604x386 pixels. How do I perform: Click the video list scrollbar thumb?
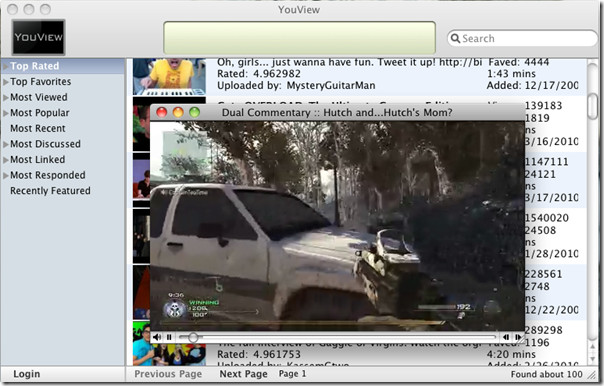pyautogui.click(x=593, y=106)
